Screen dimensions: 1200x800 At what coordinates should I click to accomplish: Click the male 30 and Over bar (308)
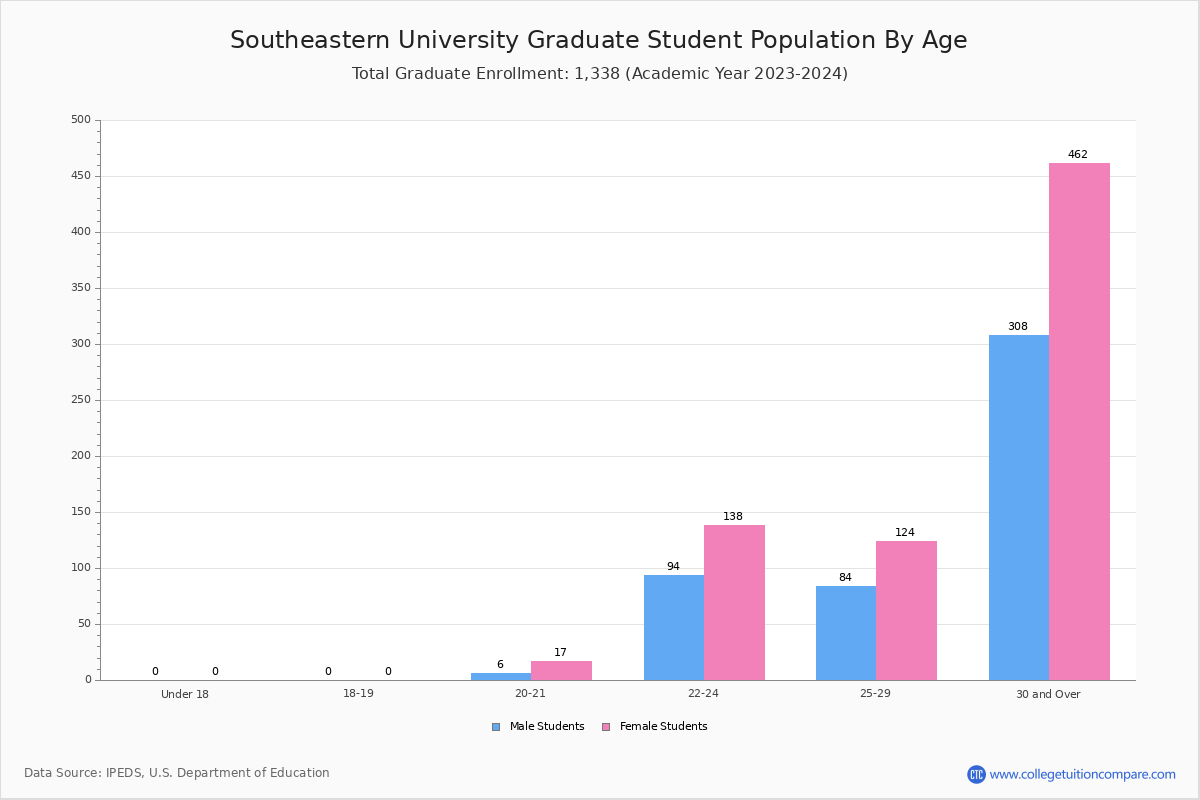(1019, 507)
